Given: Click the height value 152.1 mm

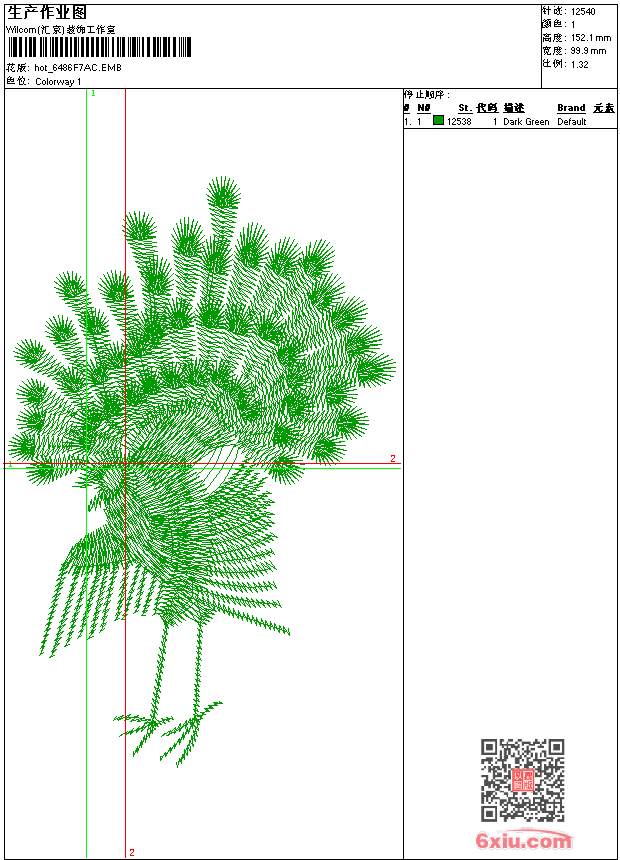Looking at the screenshot, I should (x=590, y=37).
